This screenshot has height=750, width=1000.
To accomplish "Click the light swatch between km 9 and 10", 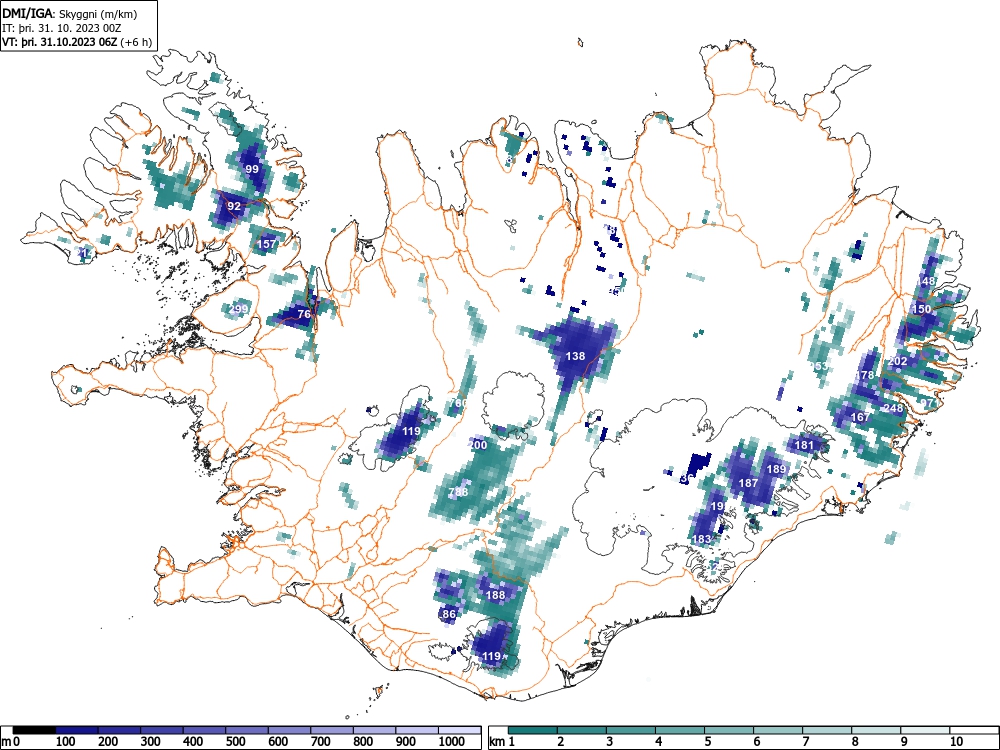I will click(925, 731).
